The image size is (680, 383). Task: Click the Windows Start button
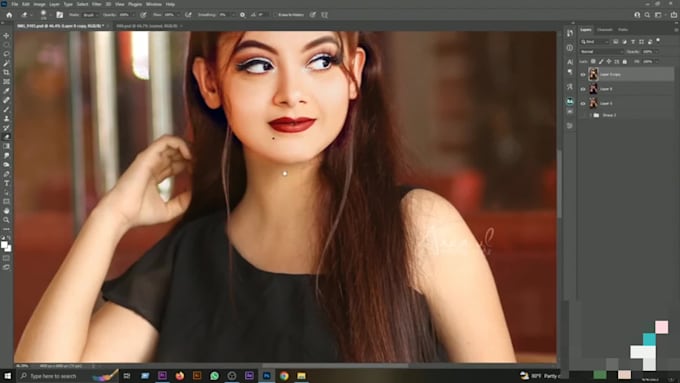(7, 376)
